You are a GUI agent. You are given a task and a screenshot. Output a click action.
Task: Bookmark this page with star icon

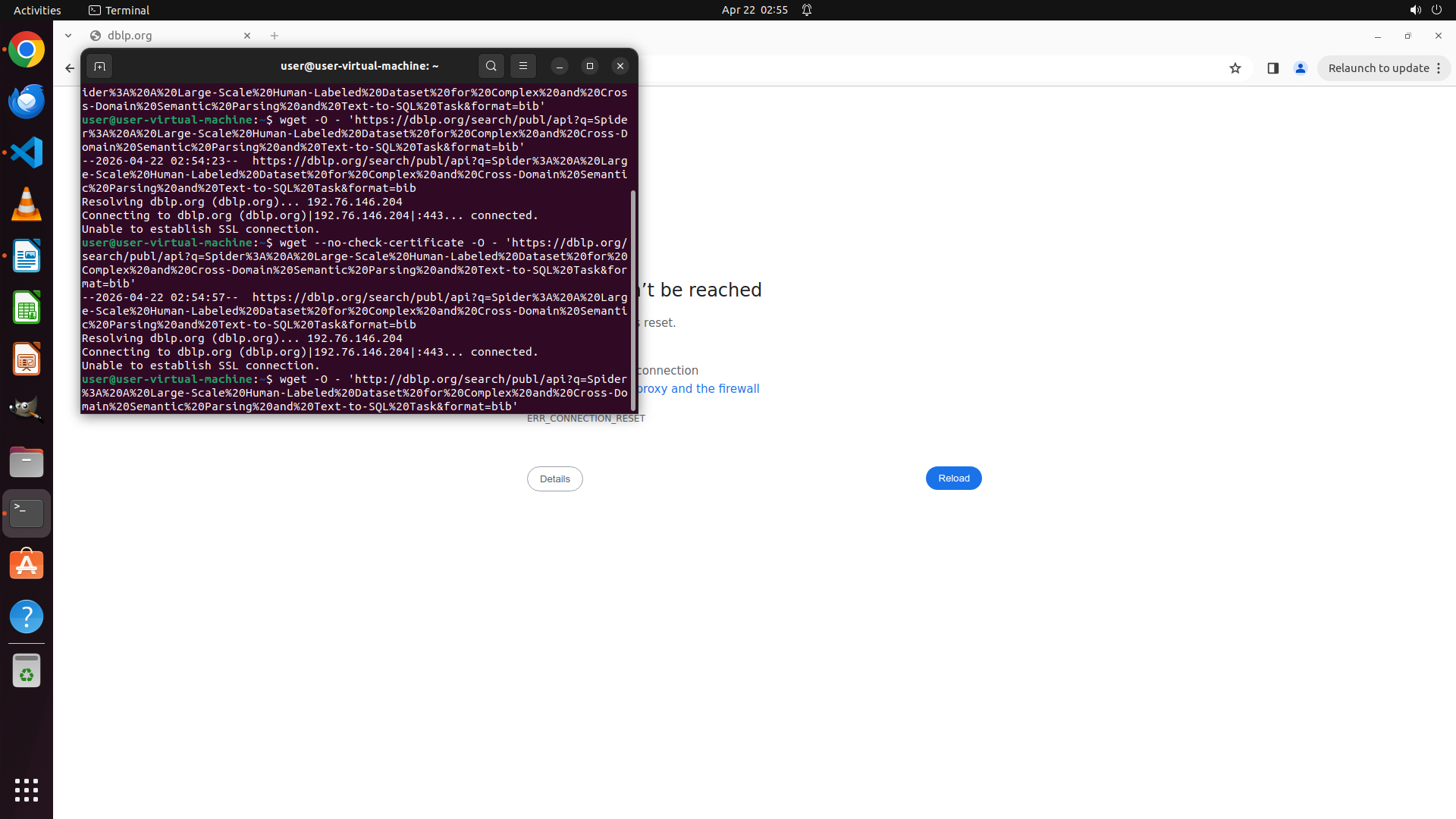click(x=1235, y=68)
